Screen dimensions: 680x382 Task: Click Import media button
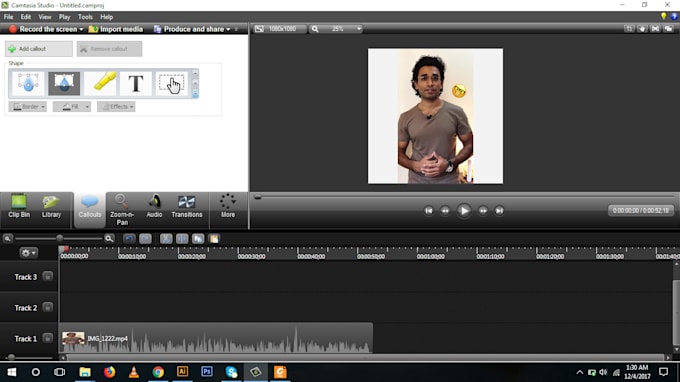116,29
